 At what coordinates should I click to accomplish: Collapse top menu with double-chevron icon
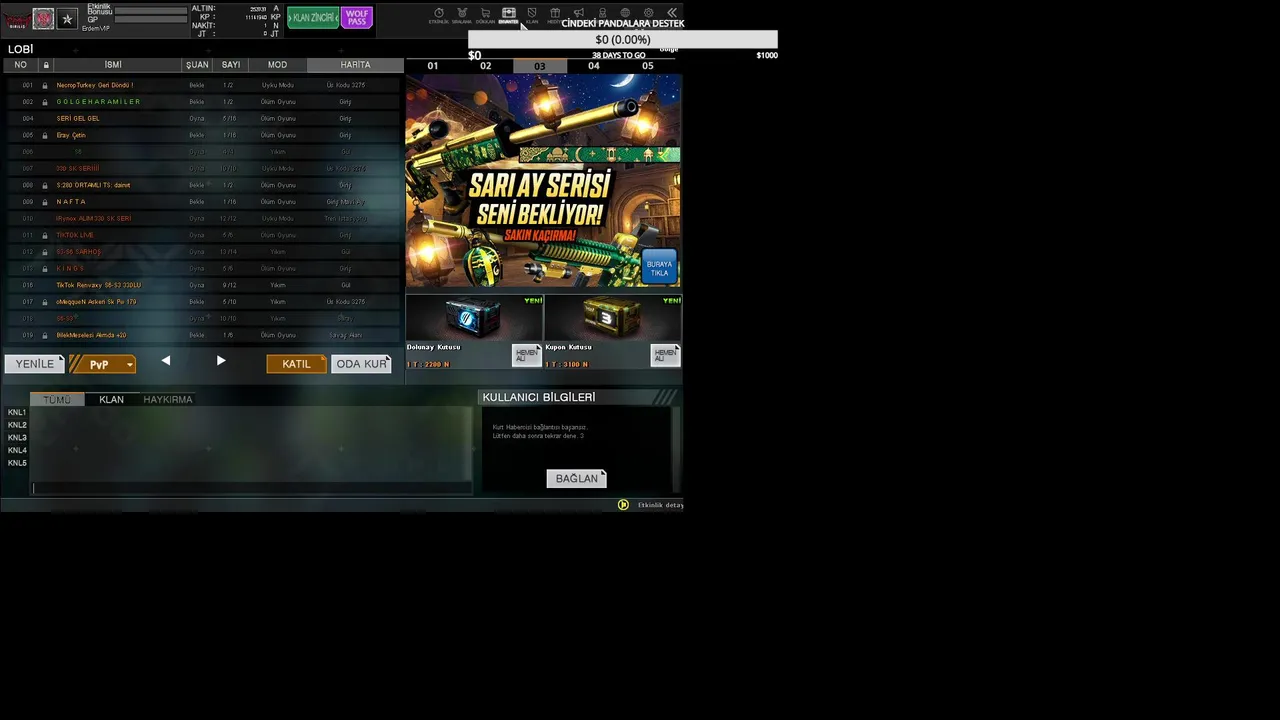click(x=672, y=13)
